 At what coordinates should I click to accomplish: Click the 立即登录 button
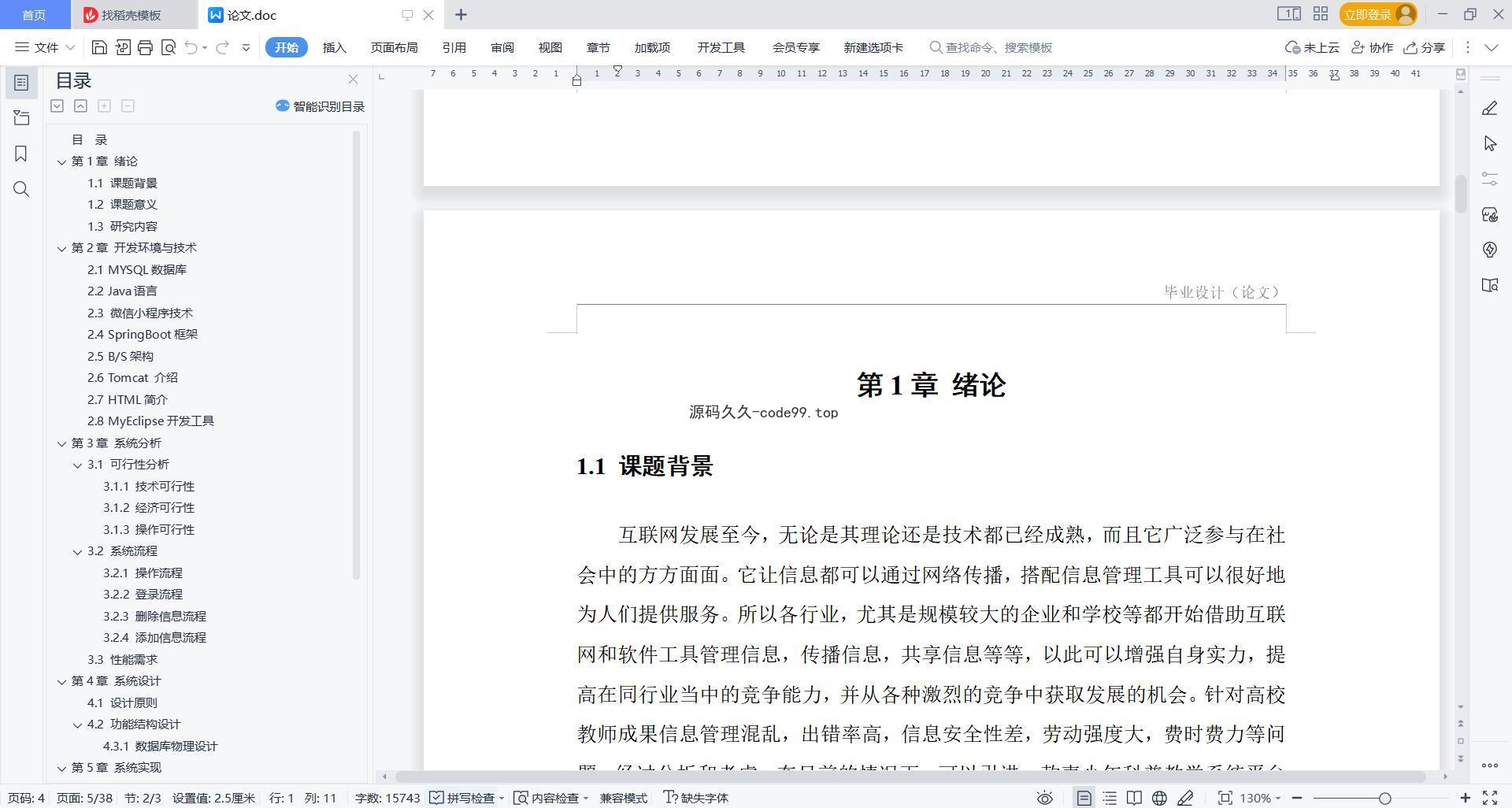[x=1377, y=14]
